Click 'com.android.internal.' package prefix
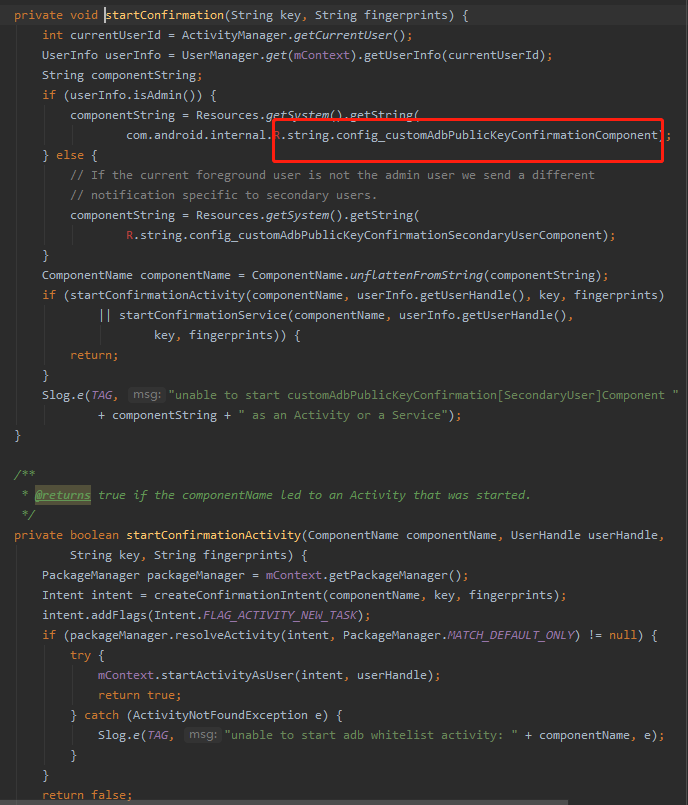The height and width of the screenshot is (805, 688). click(x=199, y=136)
